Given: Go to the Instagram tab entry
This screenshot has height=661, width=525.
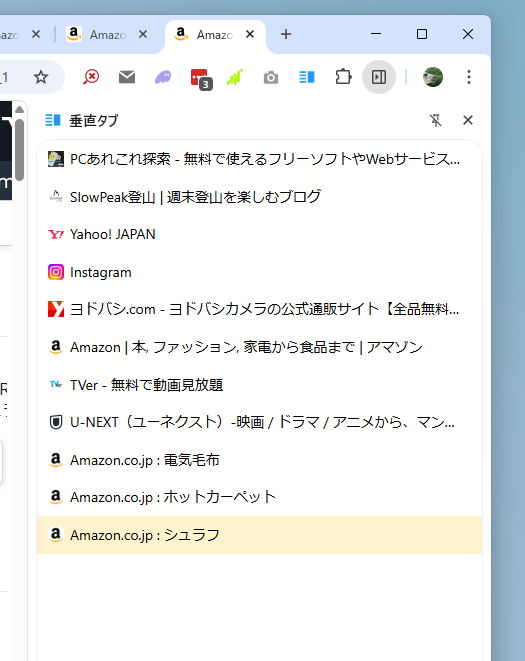Looking at the screenshot, I should 259,272.
